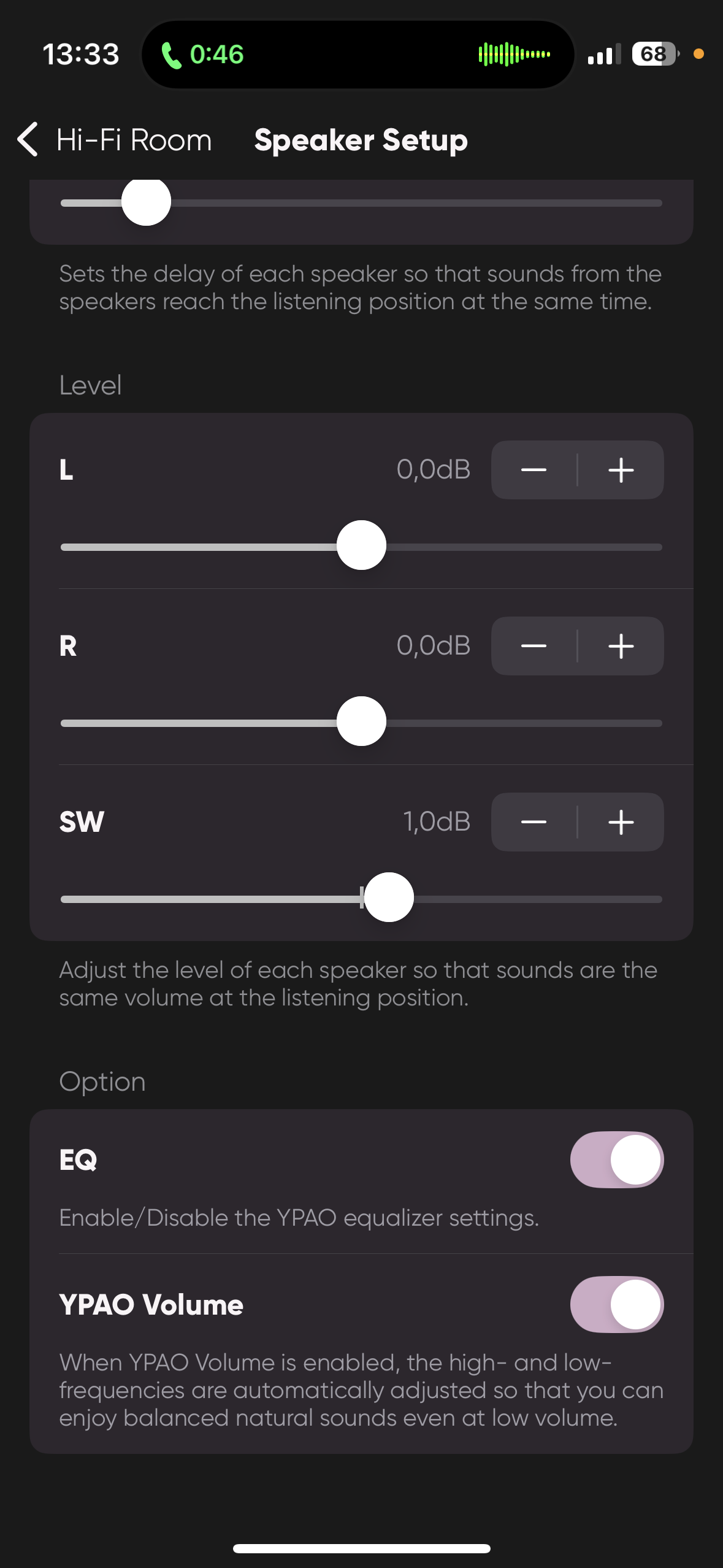This screenshot has height=1568, width=723.
Task: Decrease SW subwoofer level with minus
Action: 534,822
